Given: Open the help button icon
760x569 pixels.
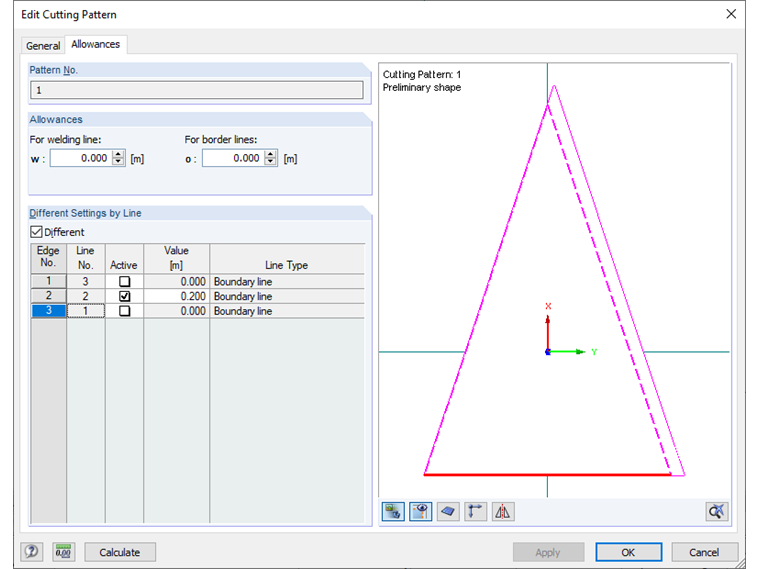Looking at the screenshot, I should [x=32, y=552].
